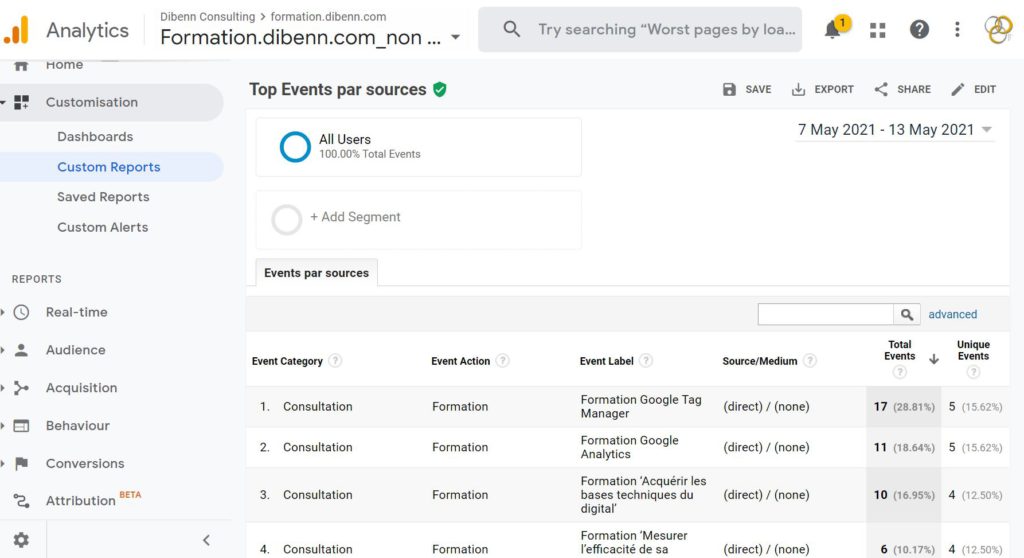Open Admin settings gear icon
This screenshot has height=558, width=1024.
click(22, 540)
